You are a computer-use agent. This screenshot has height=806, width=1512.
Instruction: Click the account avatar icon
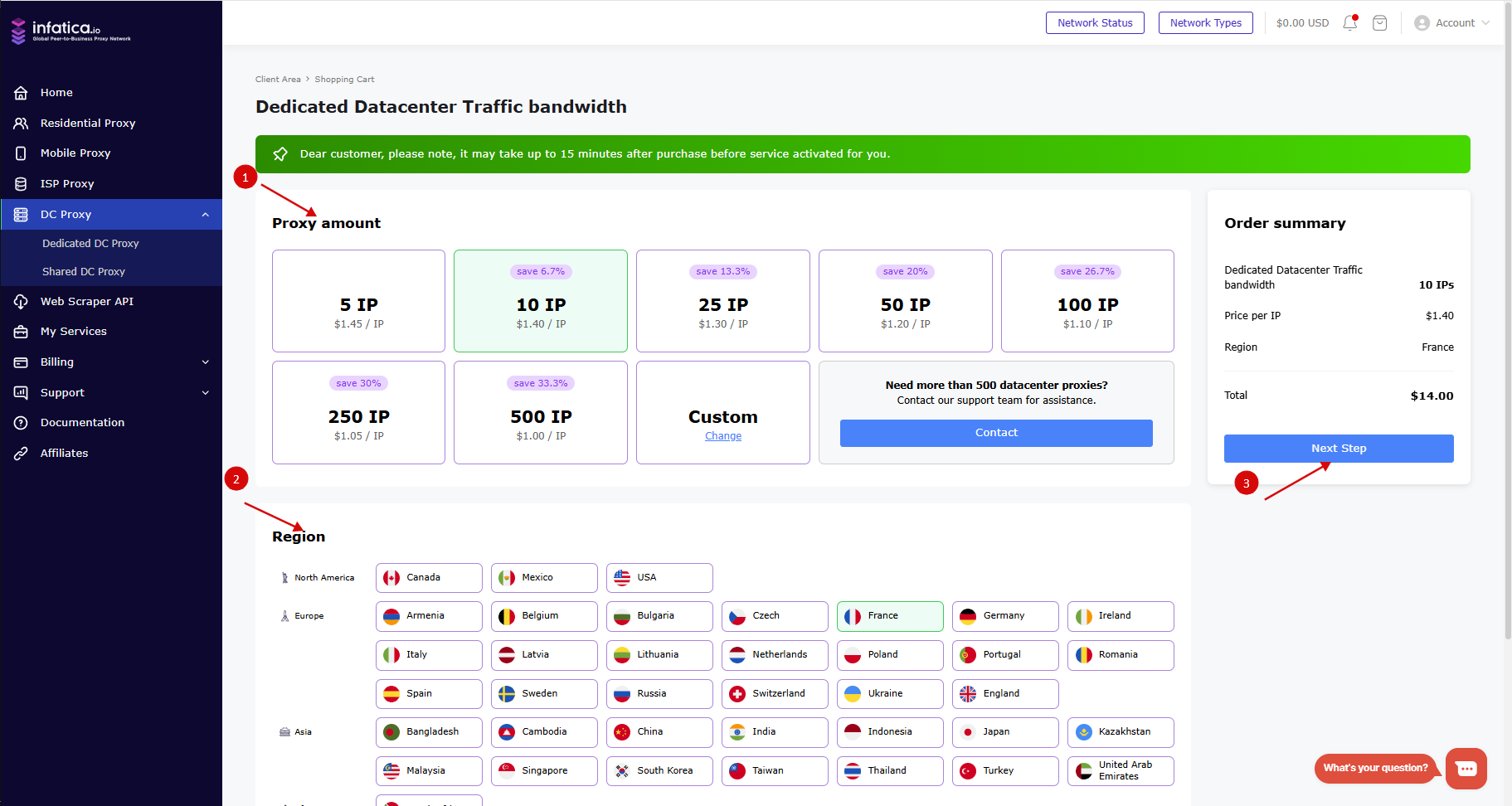point(1422,23)
